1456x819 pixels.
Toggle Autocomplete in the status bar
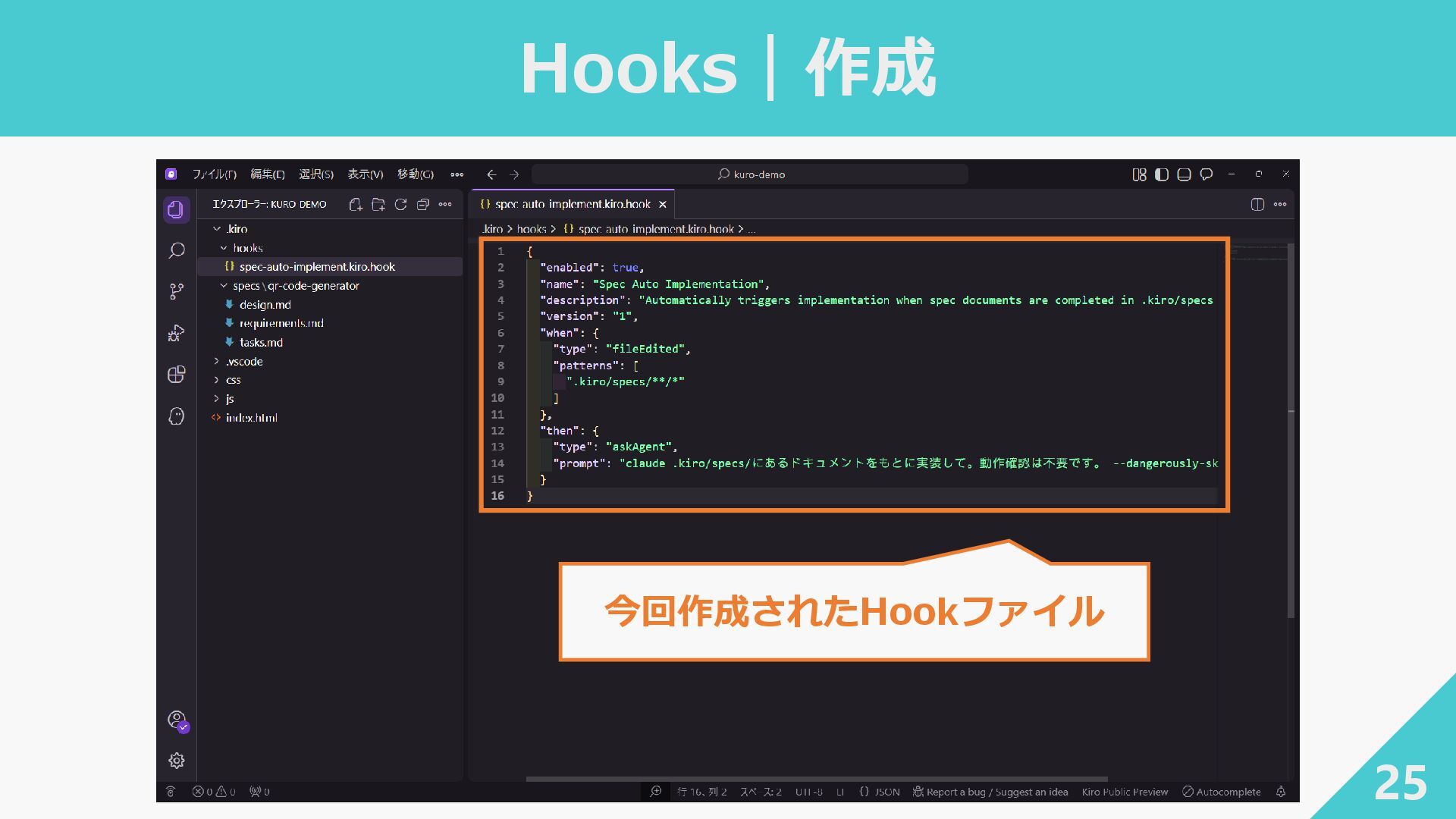1222,792
